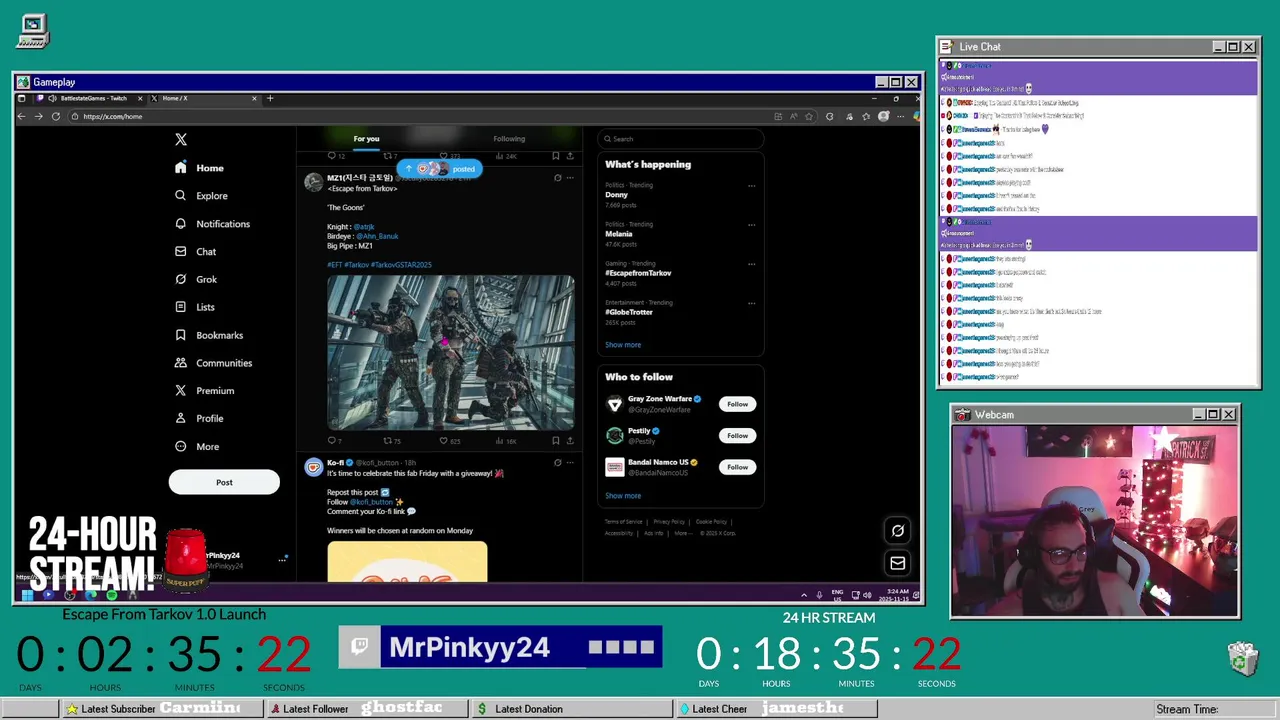Open the browser profile avatar

pyautogui.click(x=883, y=117)
